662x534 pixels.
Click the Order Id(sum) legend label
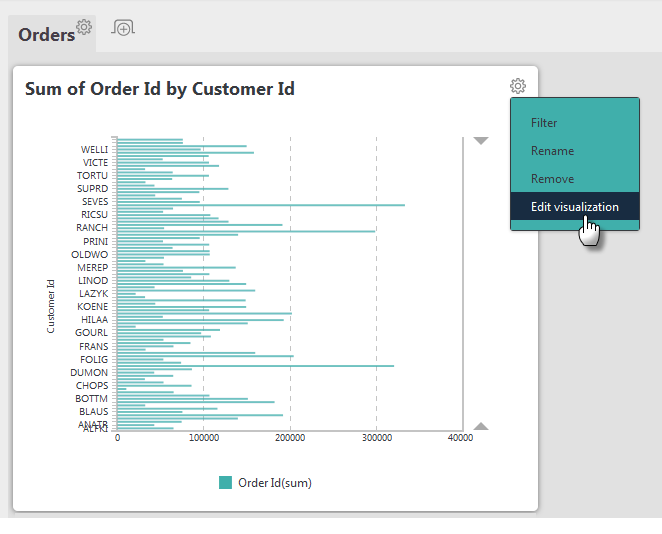pyautogui.click(x=275, y=483)
